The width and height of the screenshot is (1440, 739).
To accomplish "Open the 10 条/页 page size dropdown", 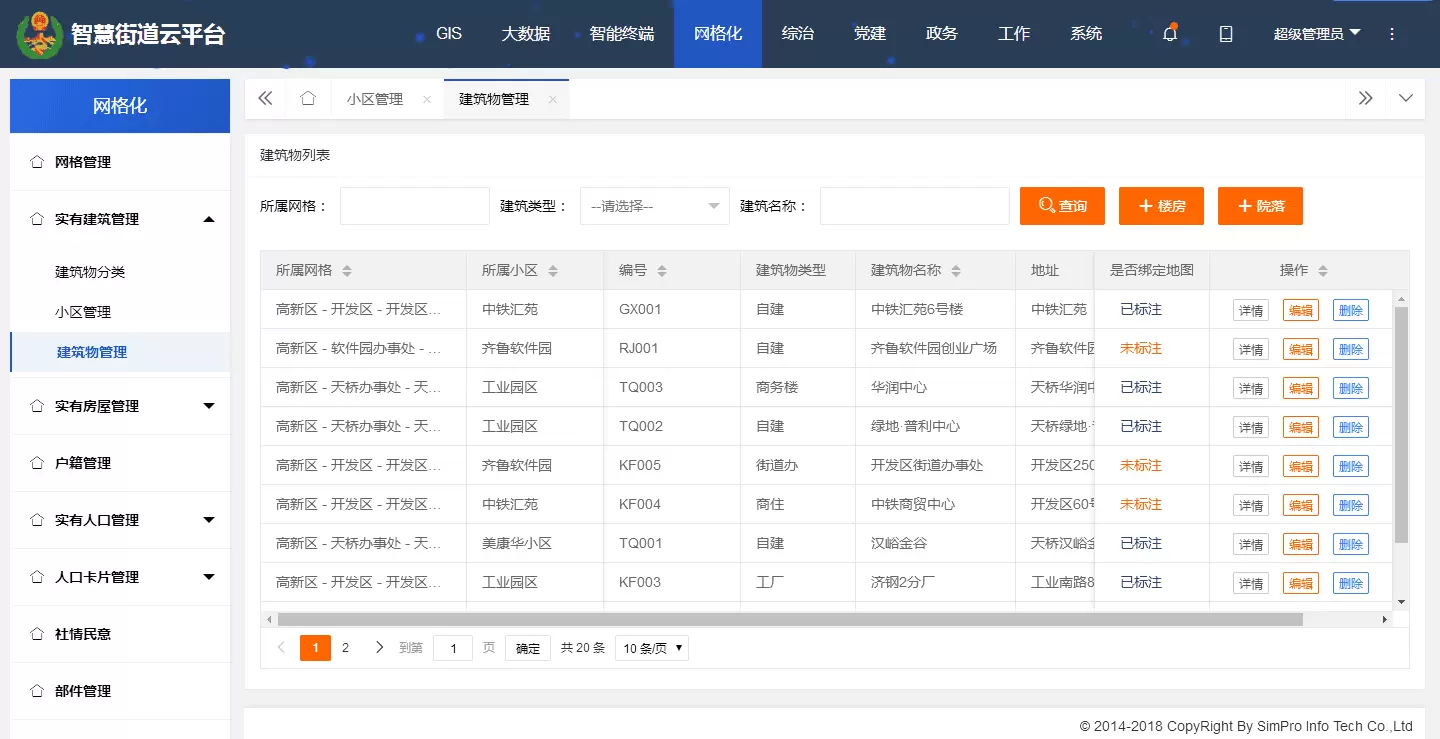I will coord(651,648).
